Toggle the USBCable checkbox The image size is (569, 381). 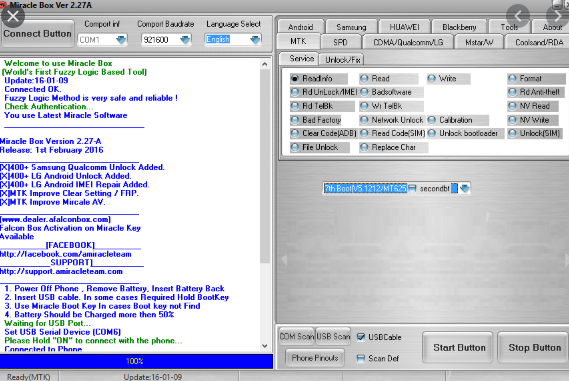click(x=361, y=337)
